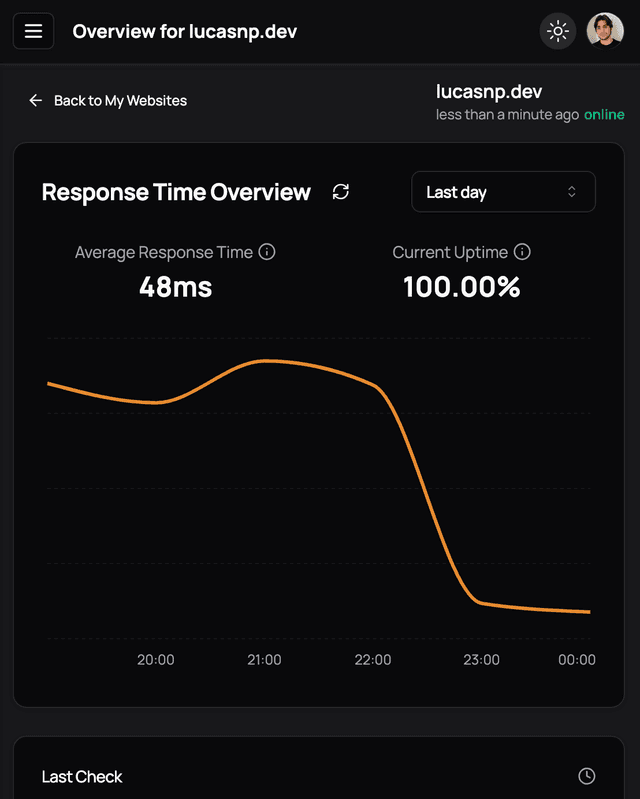Viewport: 640px width, 799px height.
Task: Expand the Last Check card
Action: 82,776
